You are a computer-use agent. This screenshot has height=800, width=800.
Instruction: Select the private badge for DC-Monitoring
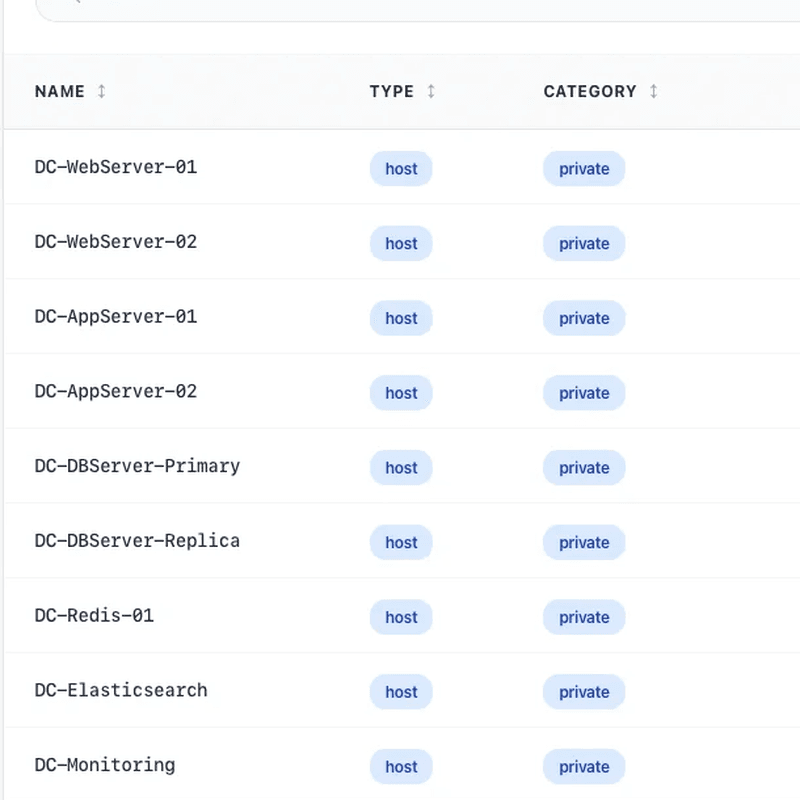tap(584, 766)
